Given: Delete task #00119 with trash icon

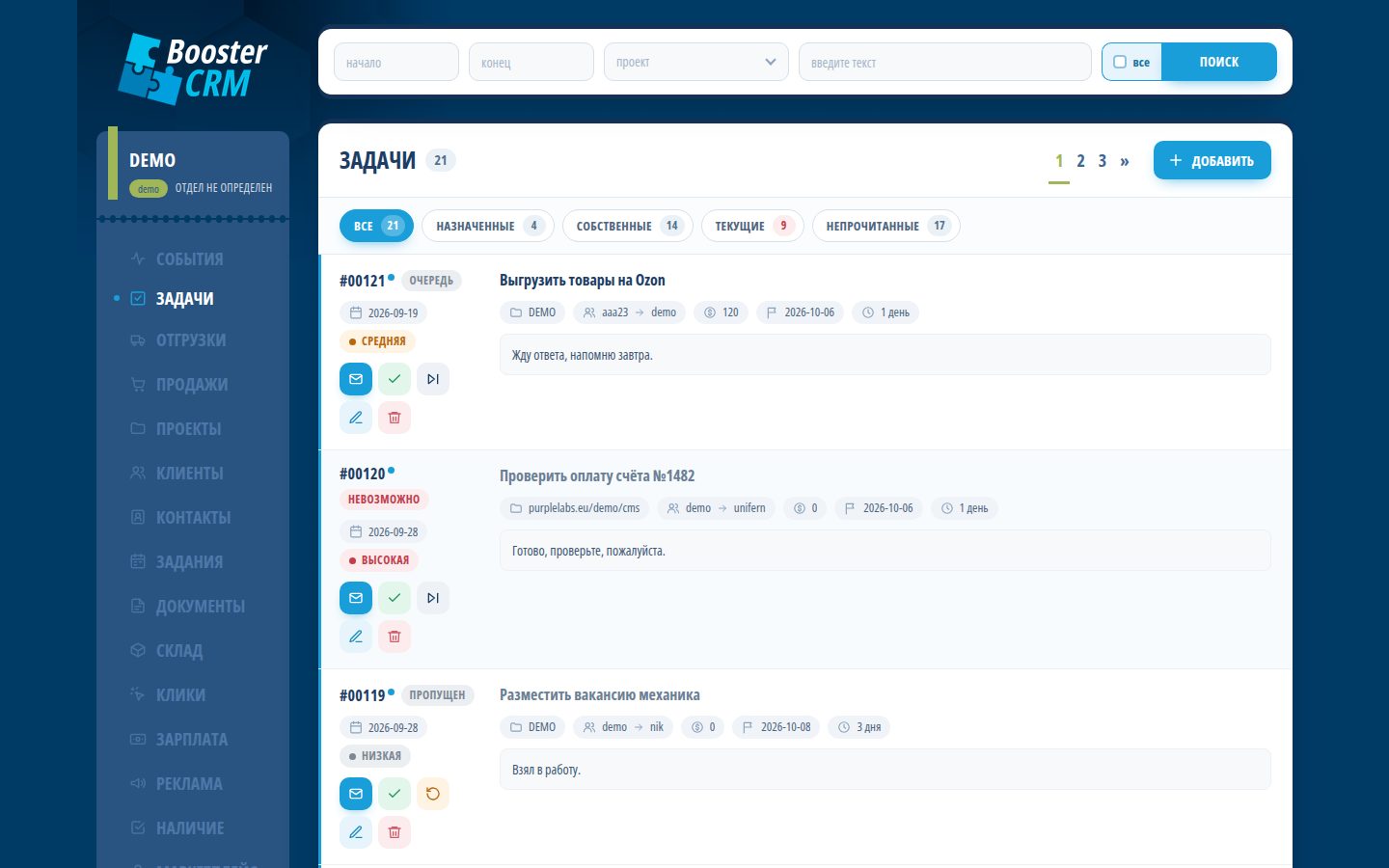Looking at the screenshot, I should pyautogui.click(x=395, y=832).
